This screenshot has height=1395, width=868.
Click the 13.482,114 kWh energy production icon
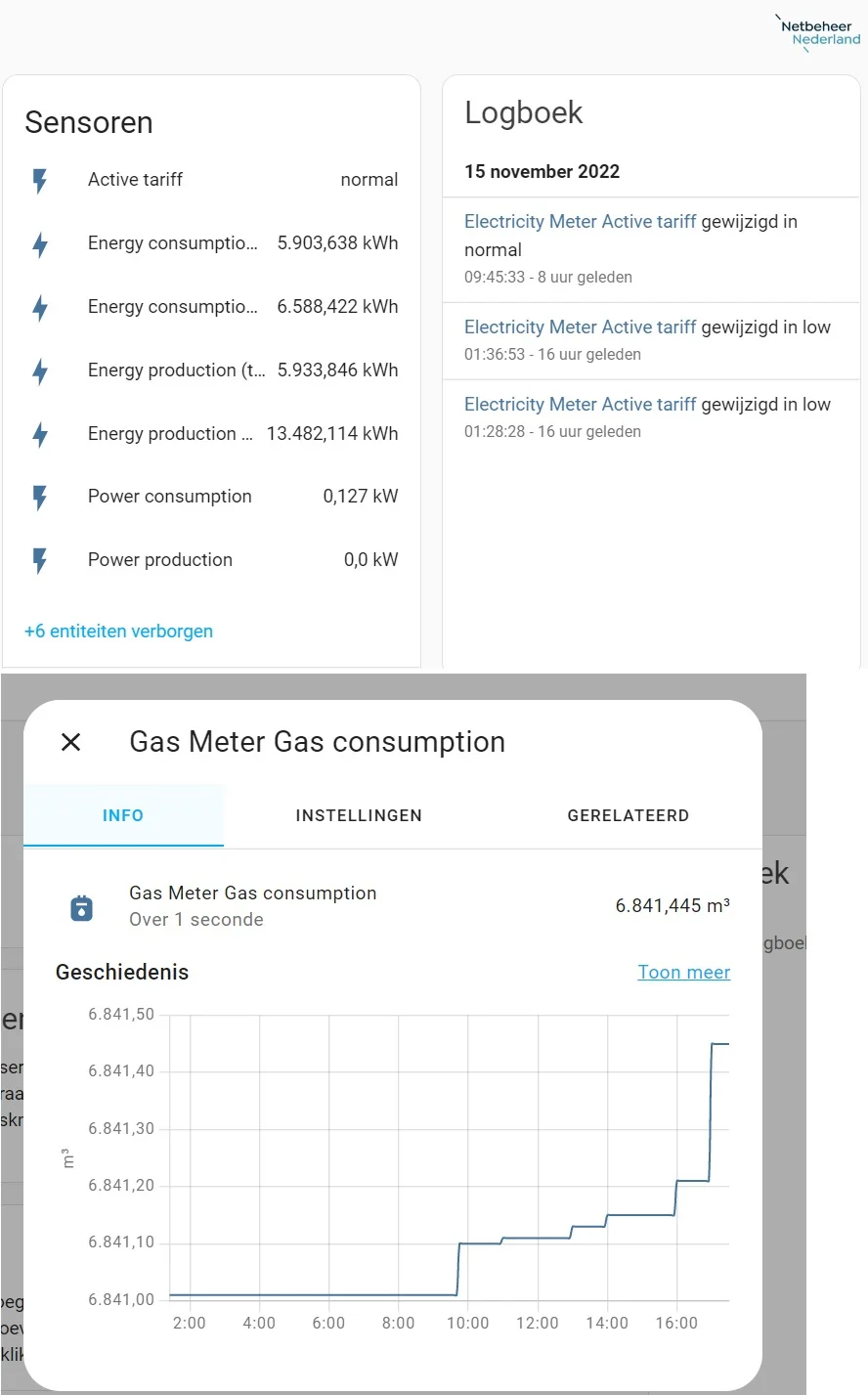40,434
